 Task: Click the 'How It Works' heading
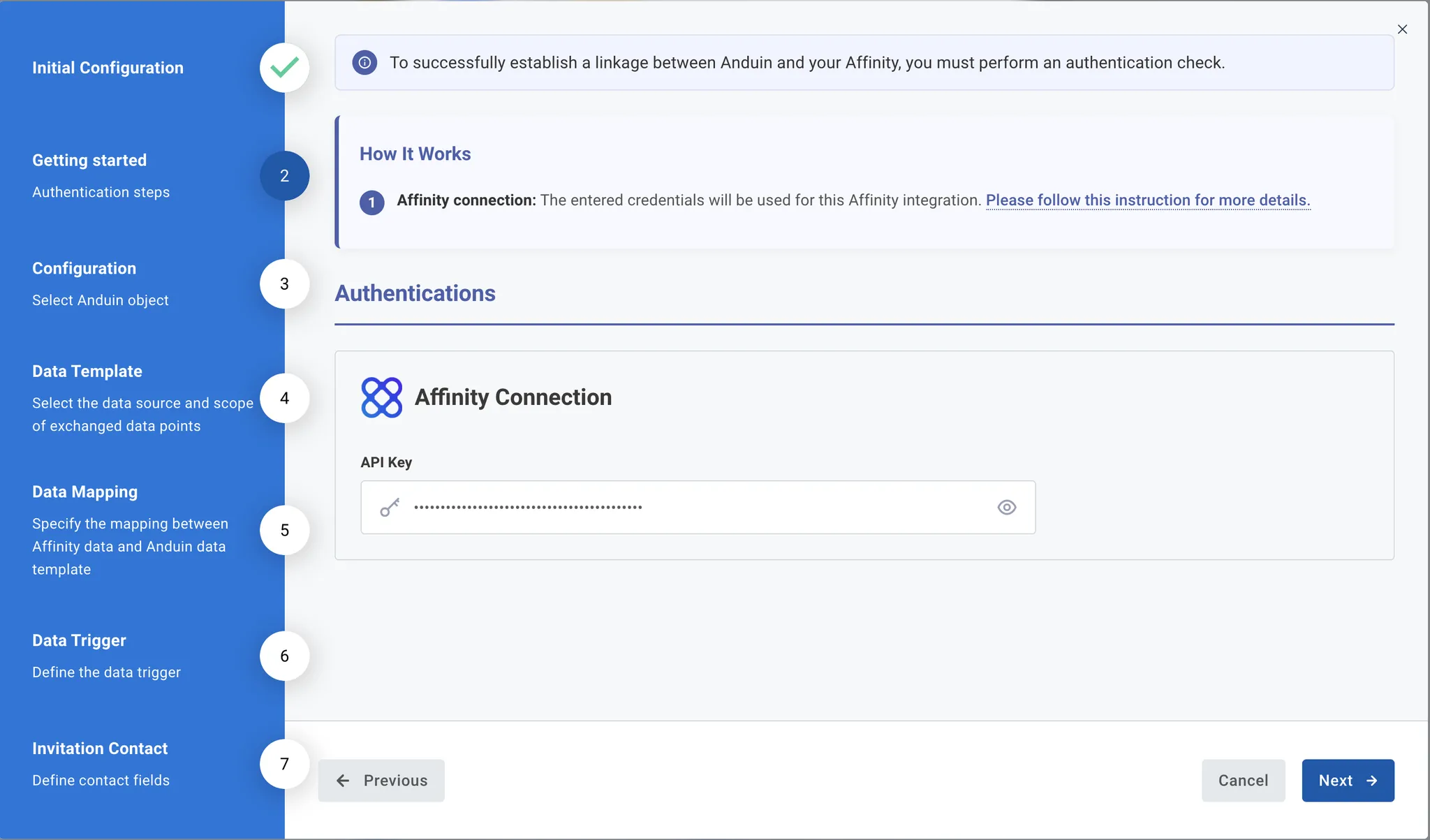415,154
